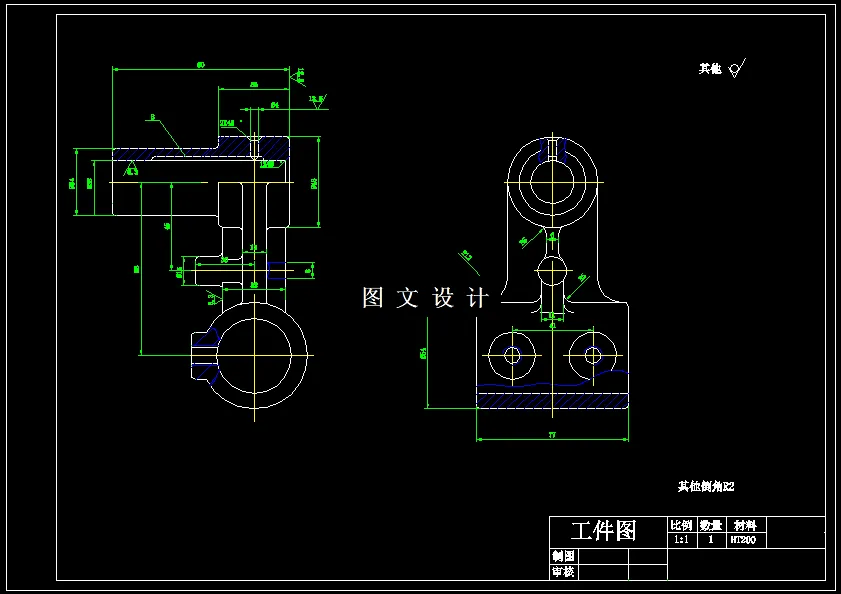Viewport: 841px width, 594px height.
Task: Click the 77 dimension below the right view
Action: pos(553,434)
